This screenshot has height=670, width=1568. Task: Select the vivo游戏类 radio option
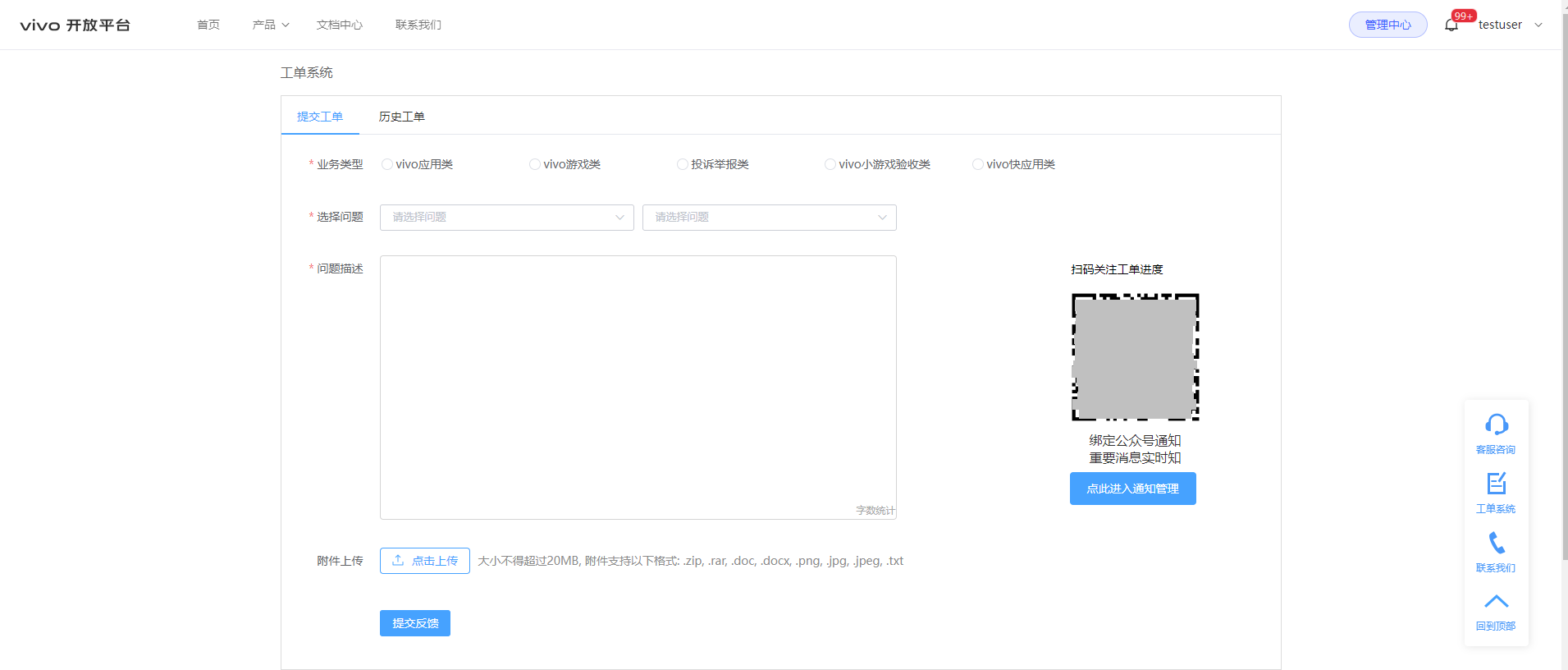(535, 164)
